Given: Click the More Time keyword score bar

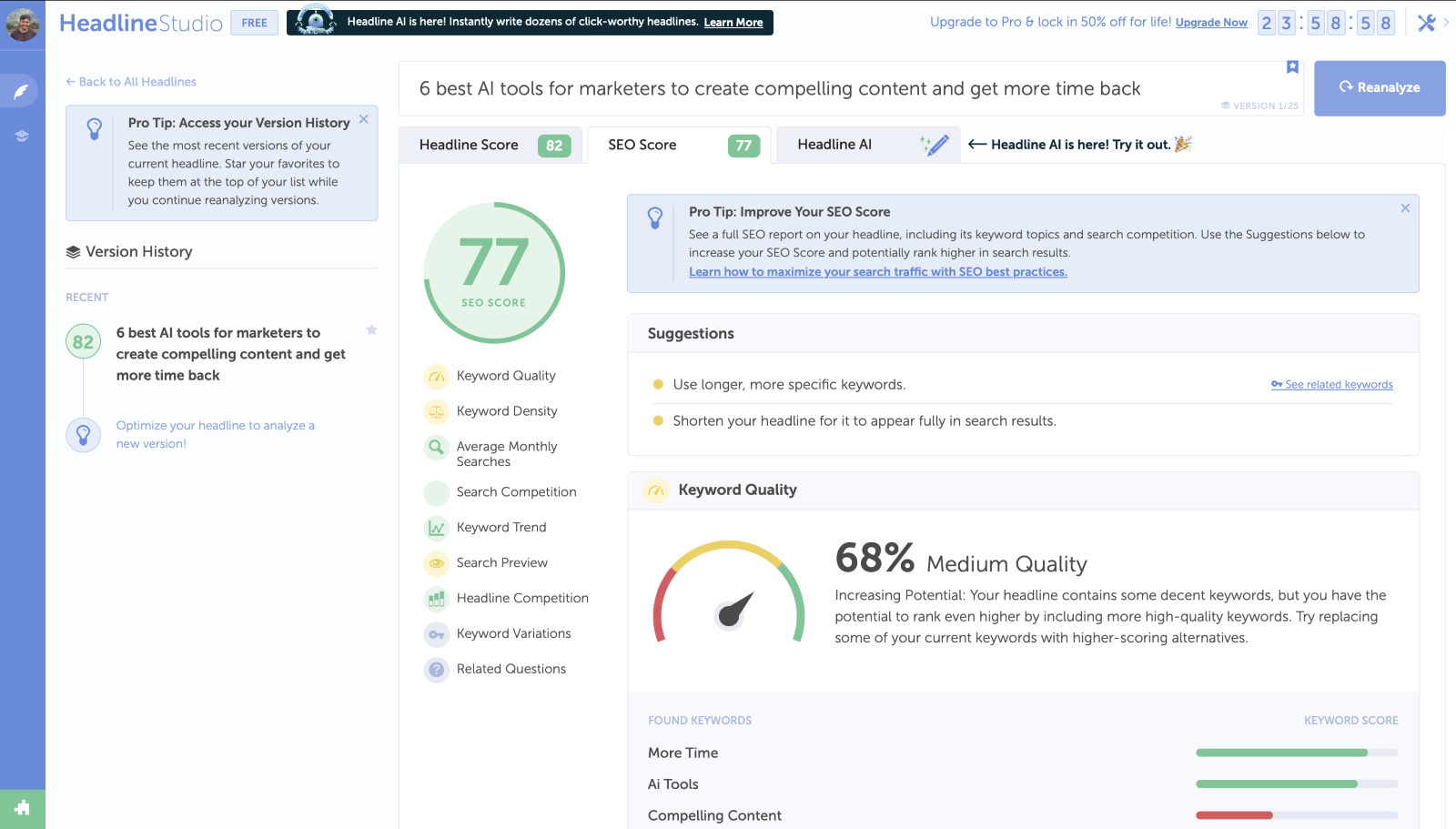Looking at the screenshot, I should [x=1297, y=753].
